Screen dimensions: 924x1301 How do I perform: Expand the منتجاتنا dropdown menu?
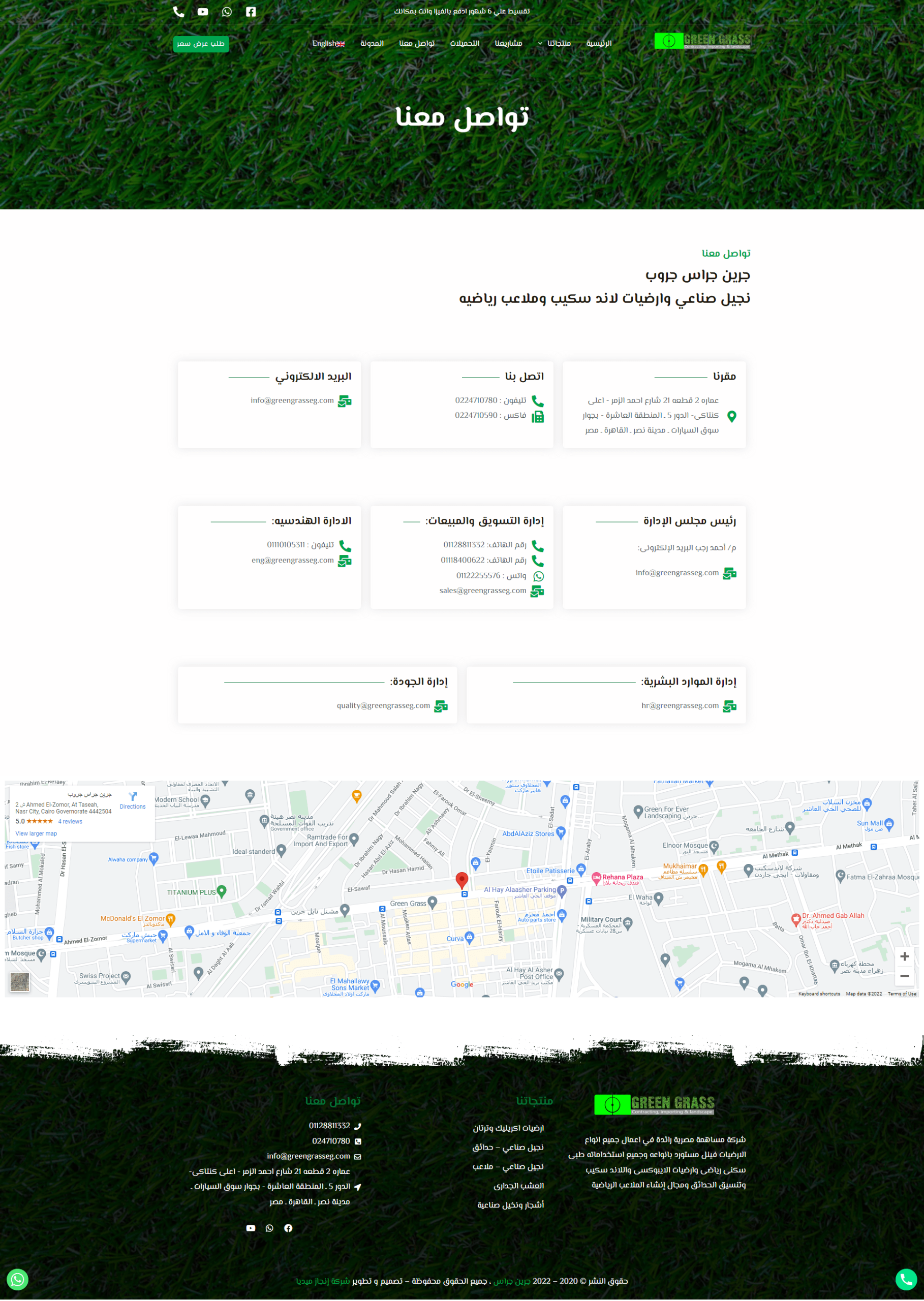click(554, 43)
